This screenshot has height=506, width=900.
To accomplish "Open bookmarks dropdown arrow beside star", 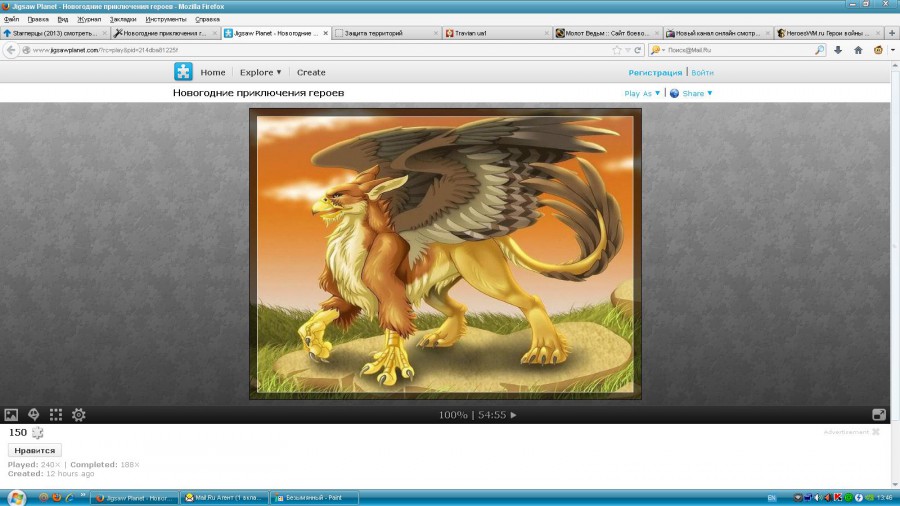I will point(627,50).
